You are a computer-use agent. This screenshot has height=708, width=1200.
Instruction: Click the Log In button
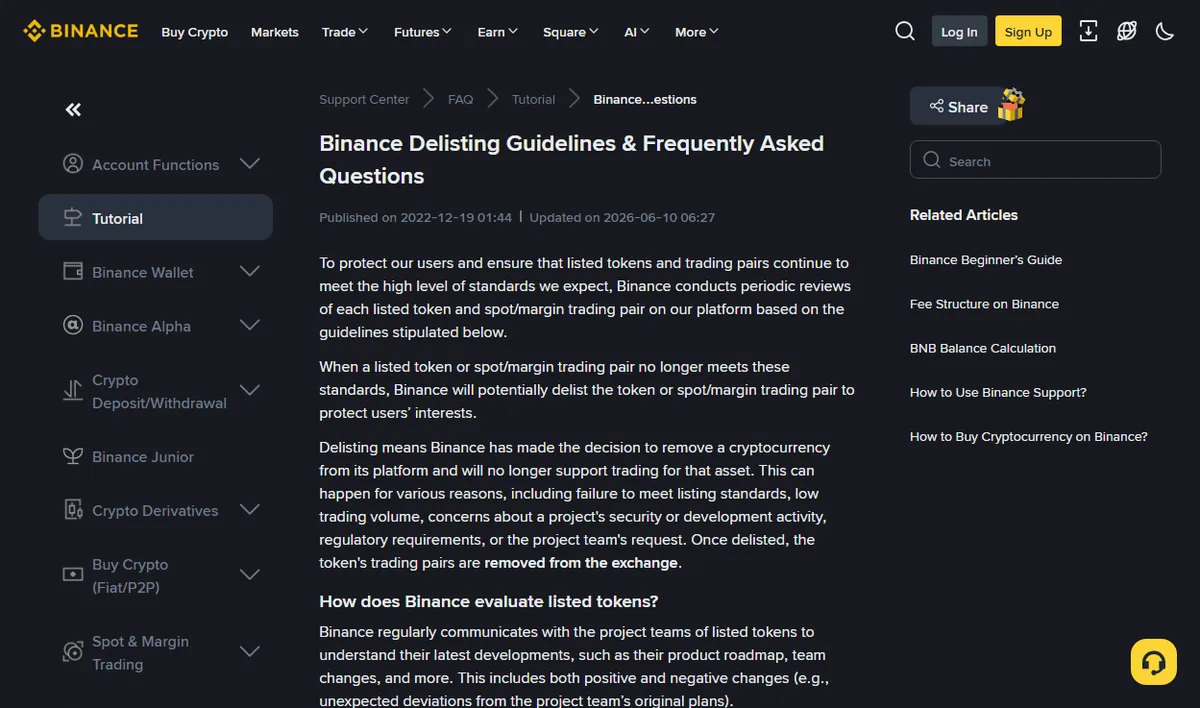point(959,31)
